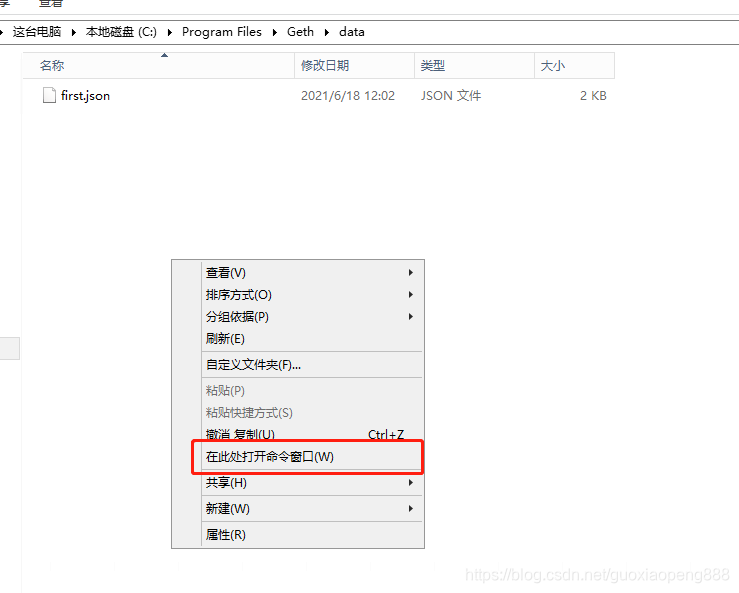Click data folder in breadcrumb
The image size is (739, 593).
click(352, 32)
